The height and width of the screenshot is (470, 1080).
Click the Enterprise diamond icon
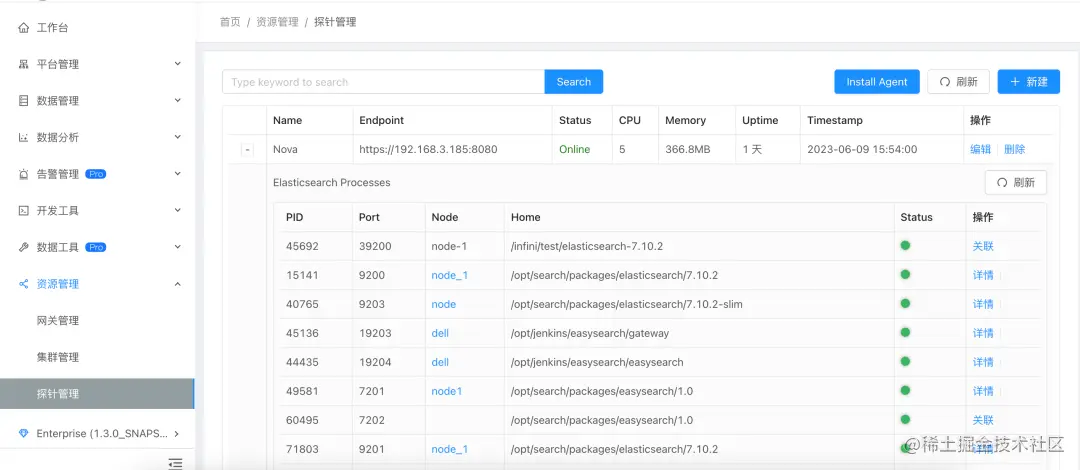click(24, 433)
